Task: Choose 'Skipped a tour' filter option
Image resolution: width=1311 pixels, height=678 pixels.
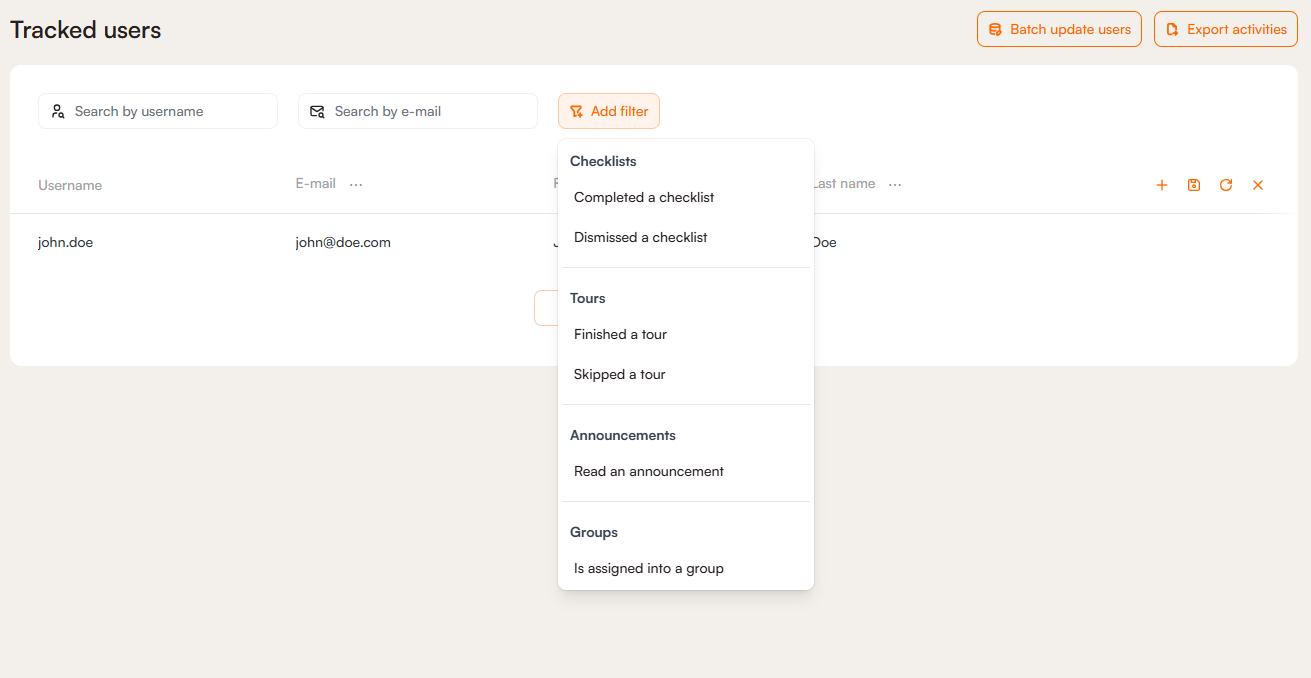Action: (619, 374)
